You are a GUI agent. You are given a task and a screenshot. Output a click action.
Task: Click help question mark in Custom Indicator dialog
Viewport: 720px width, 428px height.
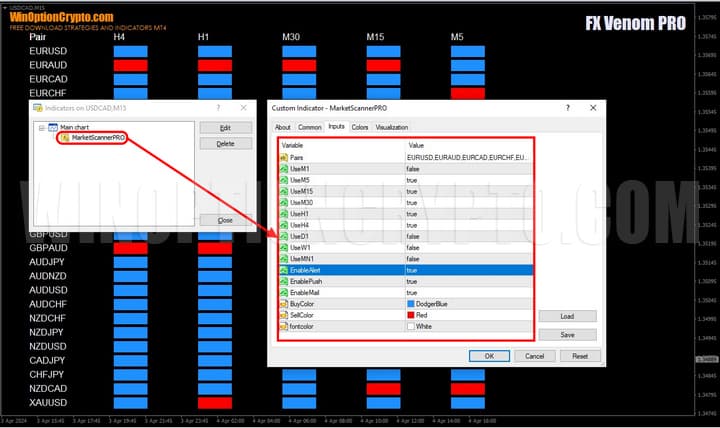568,108
